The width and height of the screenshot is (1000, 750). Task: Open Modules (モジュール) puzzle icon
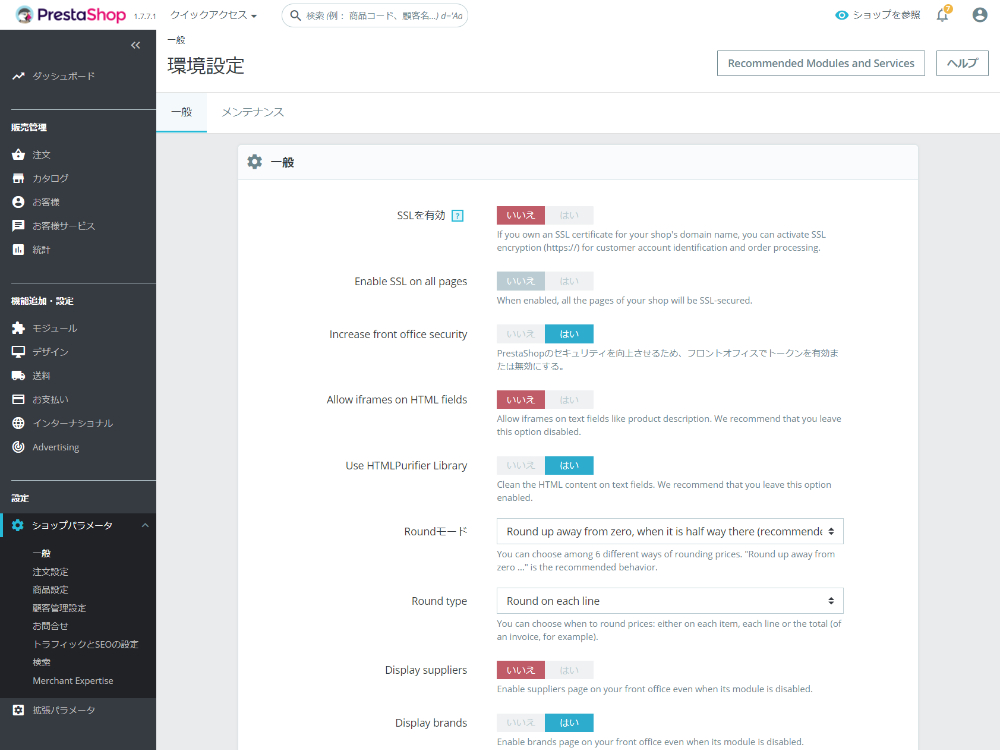[x=18, y=328]
